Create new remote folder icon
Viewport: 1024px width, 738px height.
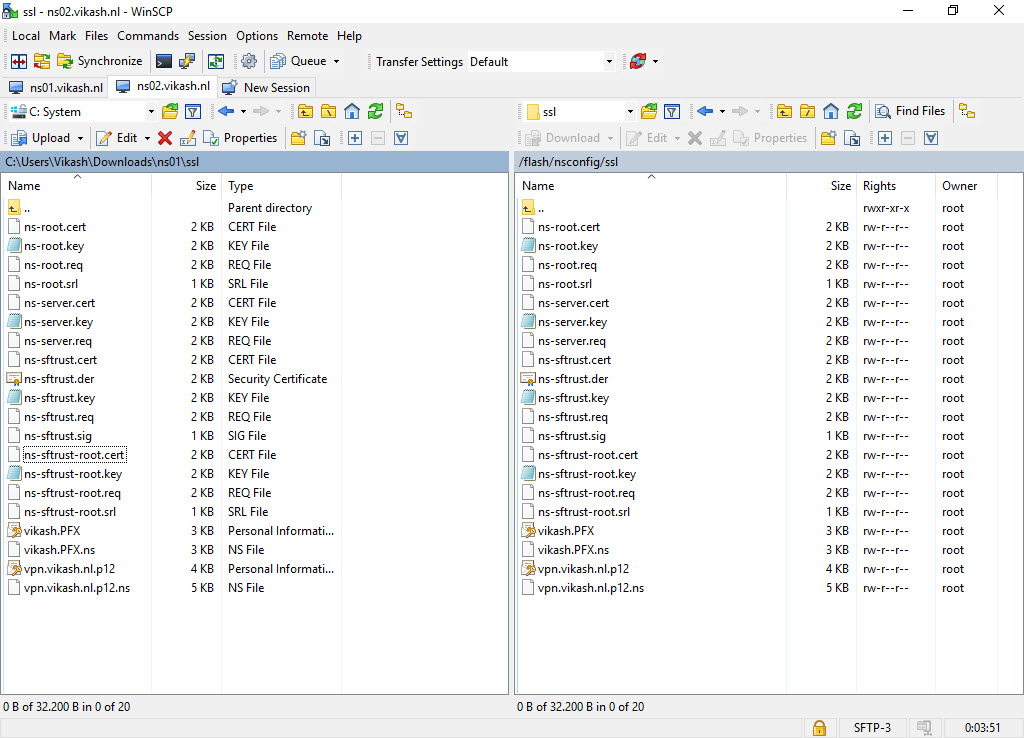click(828, 138)
